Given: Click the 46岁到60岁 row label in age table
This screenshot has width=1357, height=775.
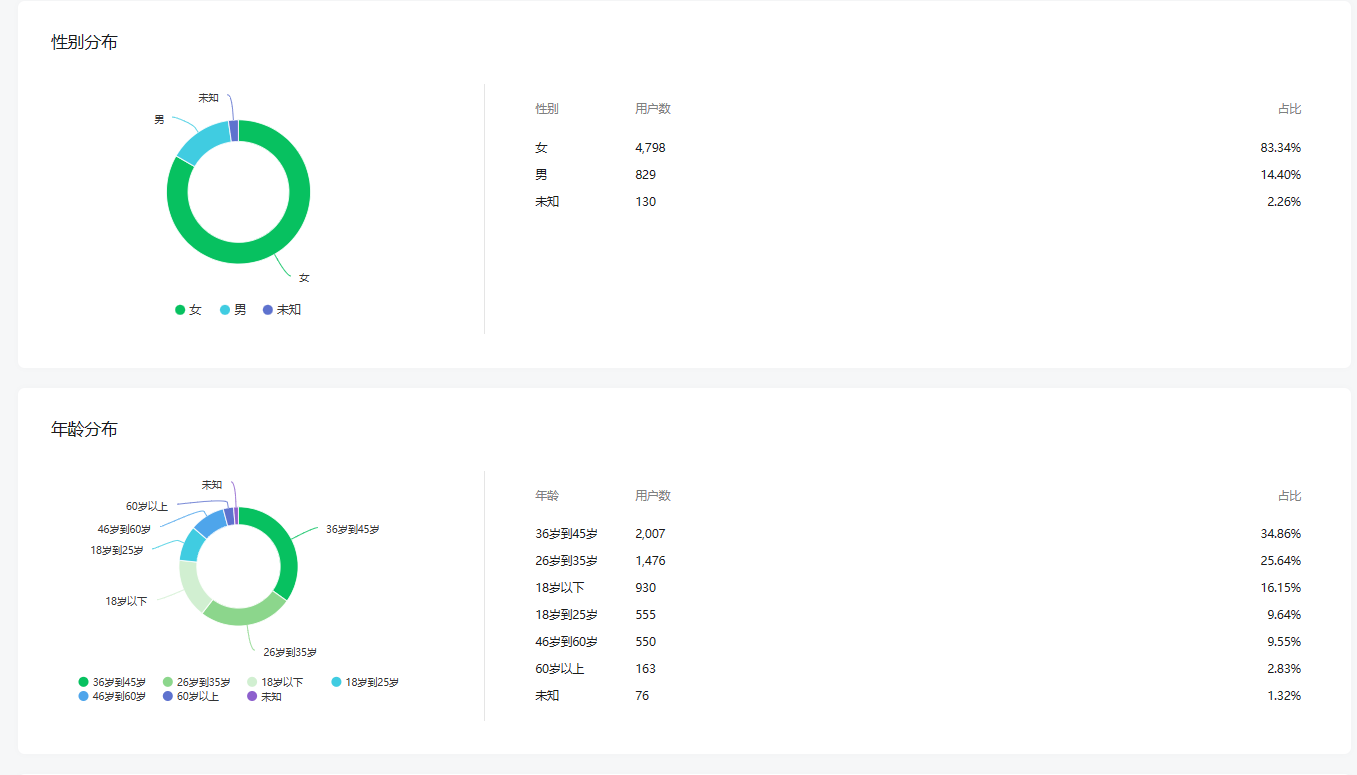Looking at the screenshot, I should tap(566, 642).
